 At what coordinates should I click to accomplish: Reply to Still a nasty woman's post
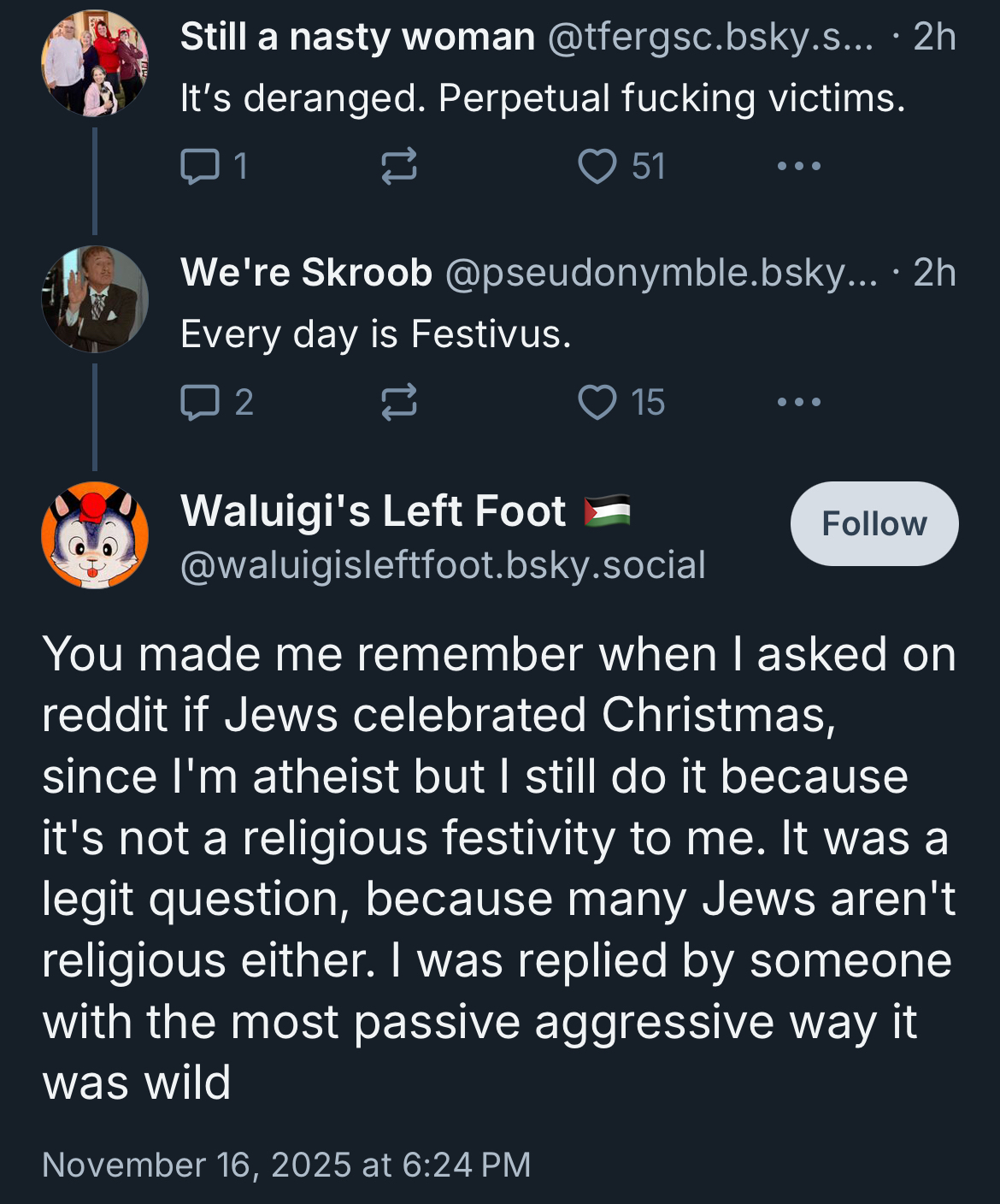[x=202, y=166]
